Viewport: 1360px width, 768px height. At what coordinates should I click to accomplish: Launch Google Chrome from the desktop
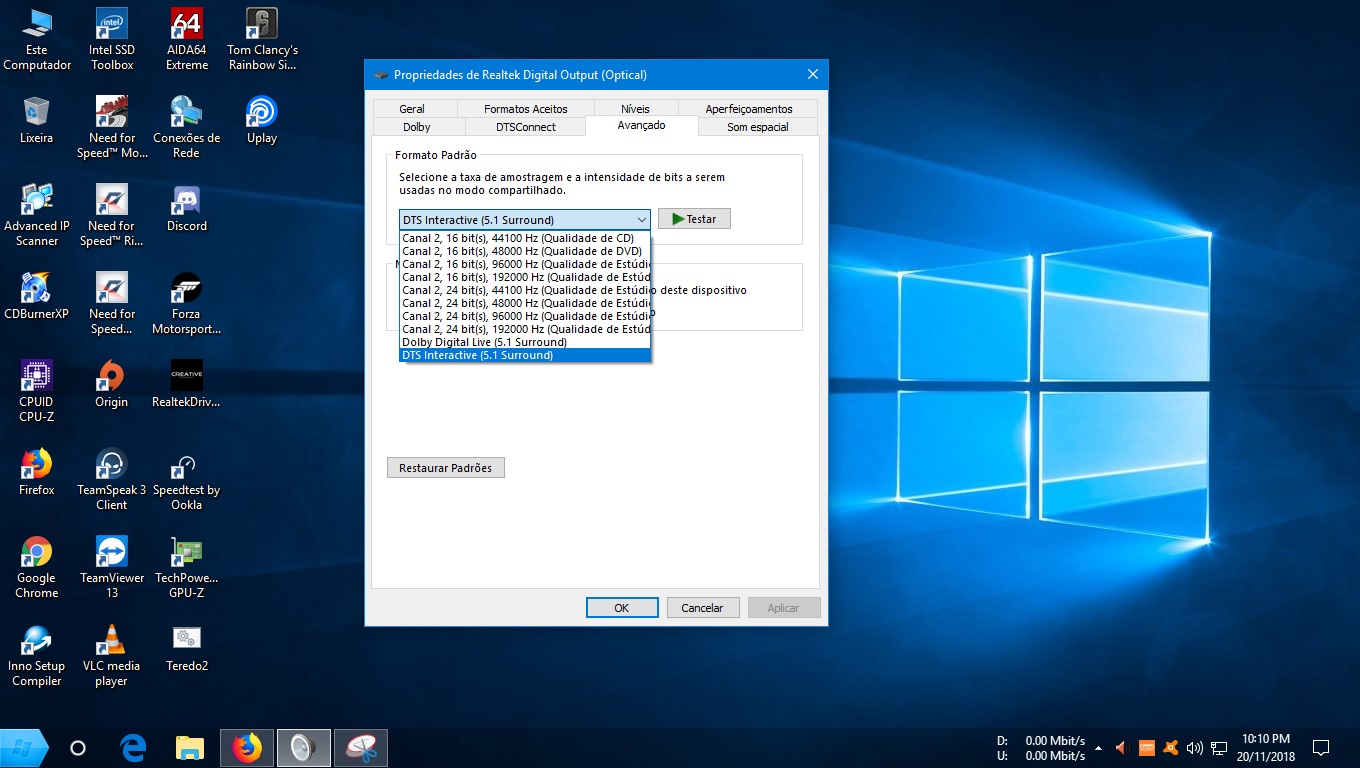(x=37, y=568)
